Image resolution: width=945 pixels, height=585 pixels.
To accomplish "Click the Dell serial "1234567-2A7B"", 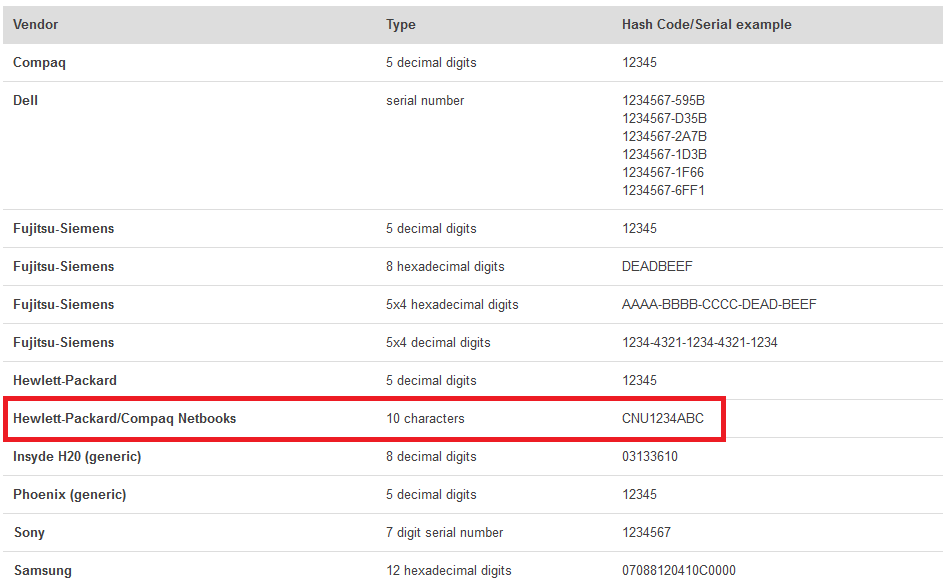I will 665,137.
